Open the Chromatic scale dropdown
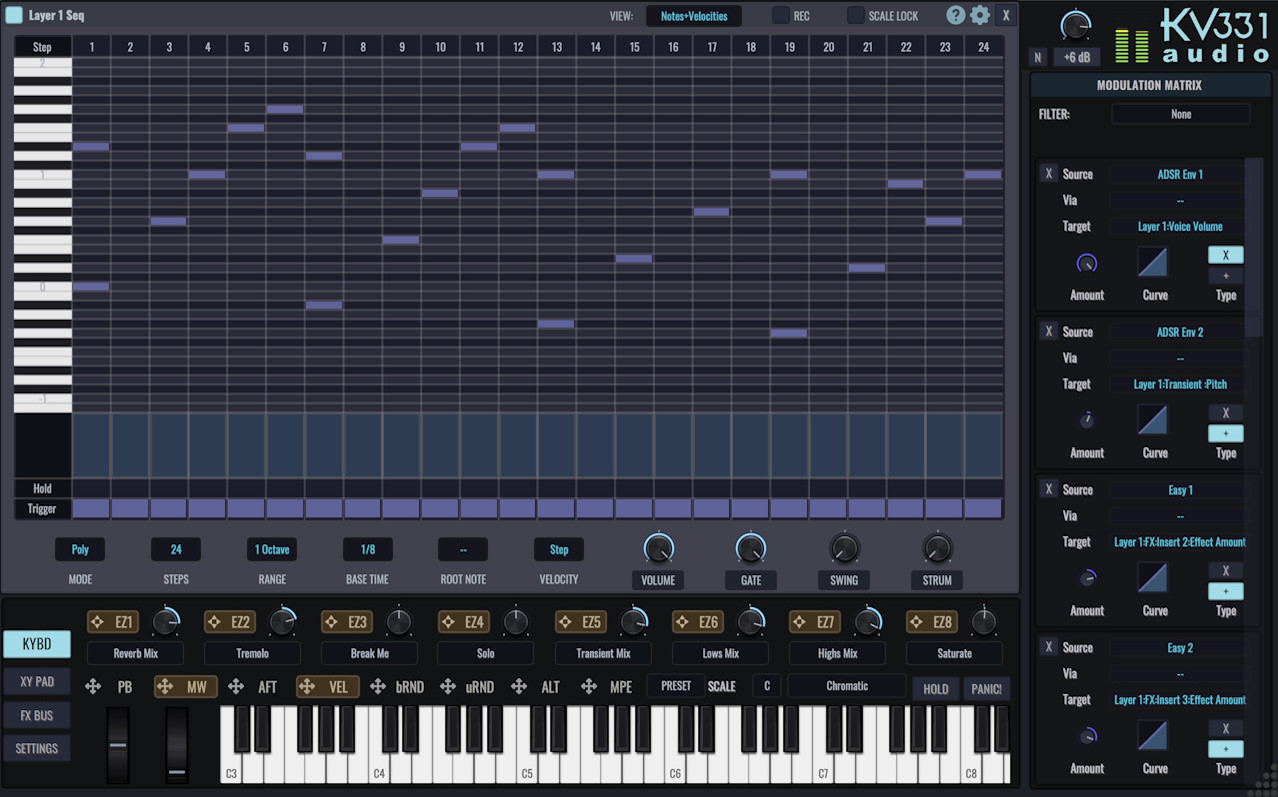1278x797 pixels. tap(846, 686)
